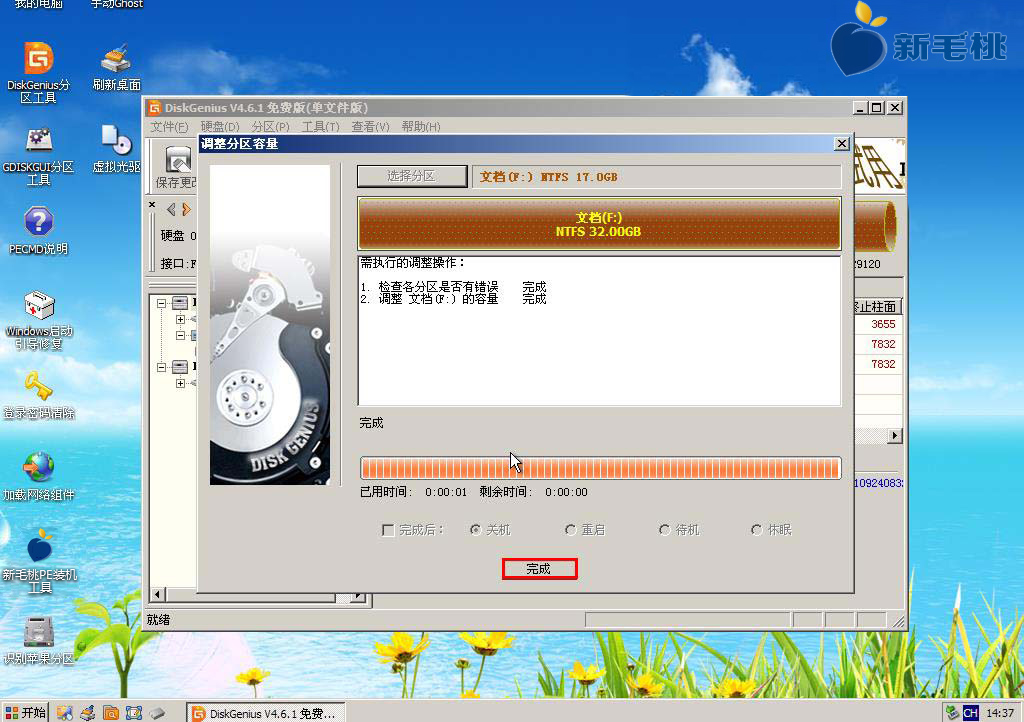Click the network tray icon beside CH
Screen dimensions: 1024x722
coord(952,713)
